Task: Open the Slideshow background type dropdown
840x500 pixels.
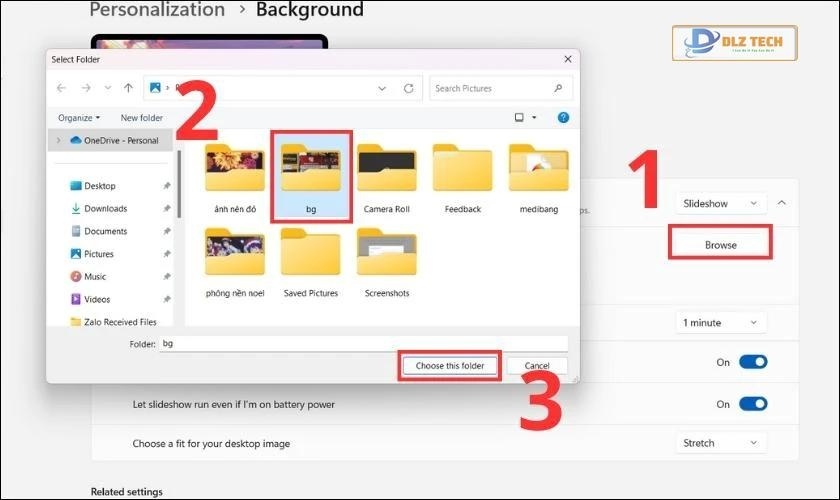Action: [721, 203]
